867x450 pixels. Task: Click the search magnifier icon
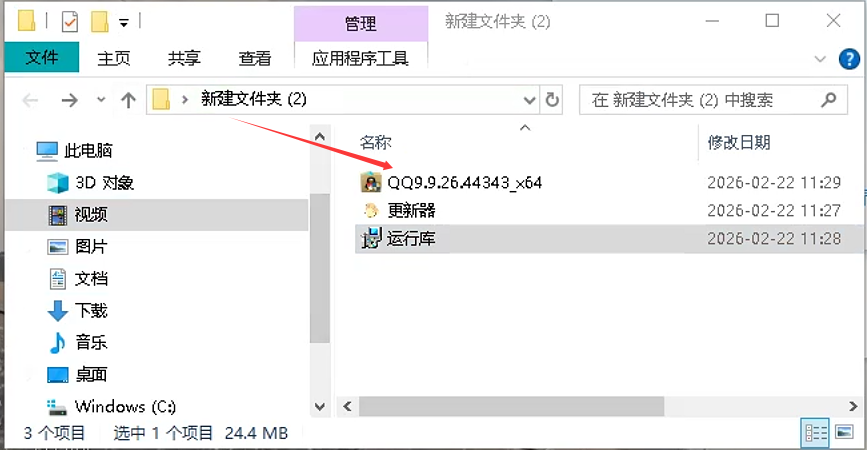point(829,100)
